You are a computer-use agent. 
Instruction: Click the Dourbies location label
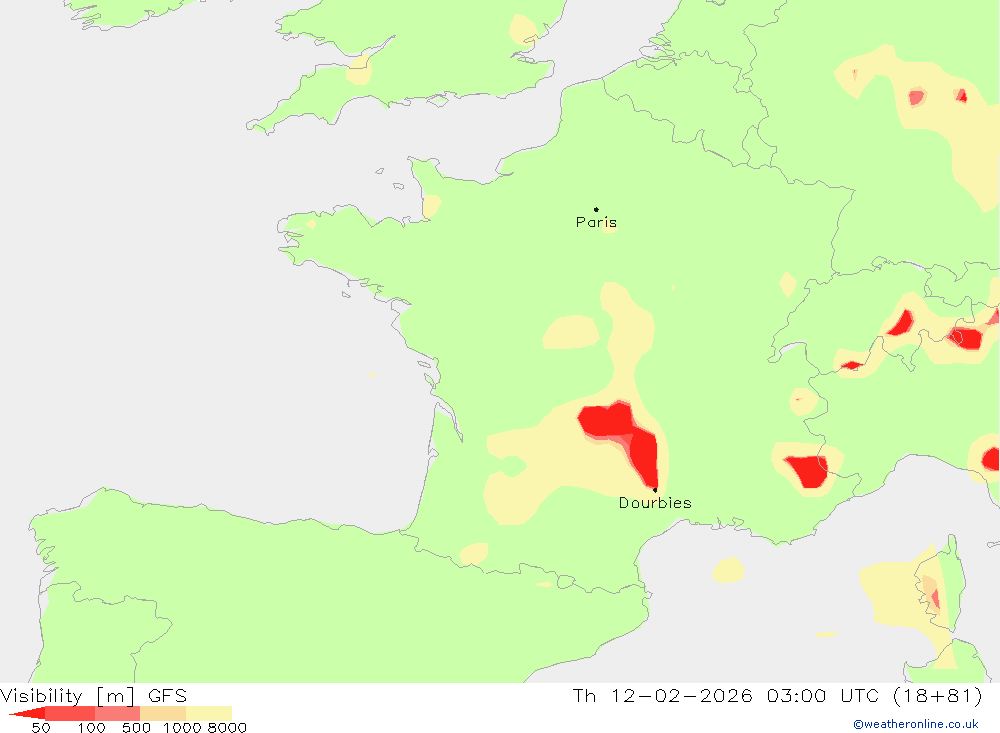pos(655,503)
